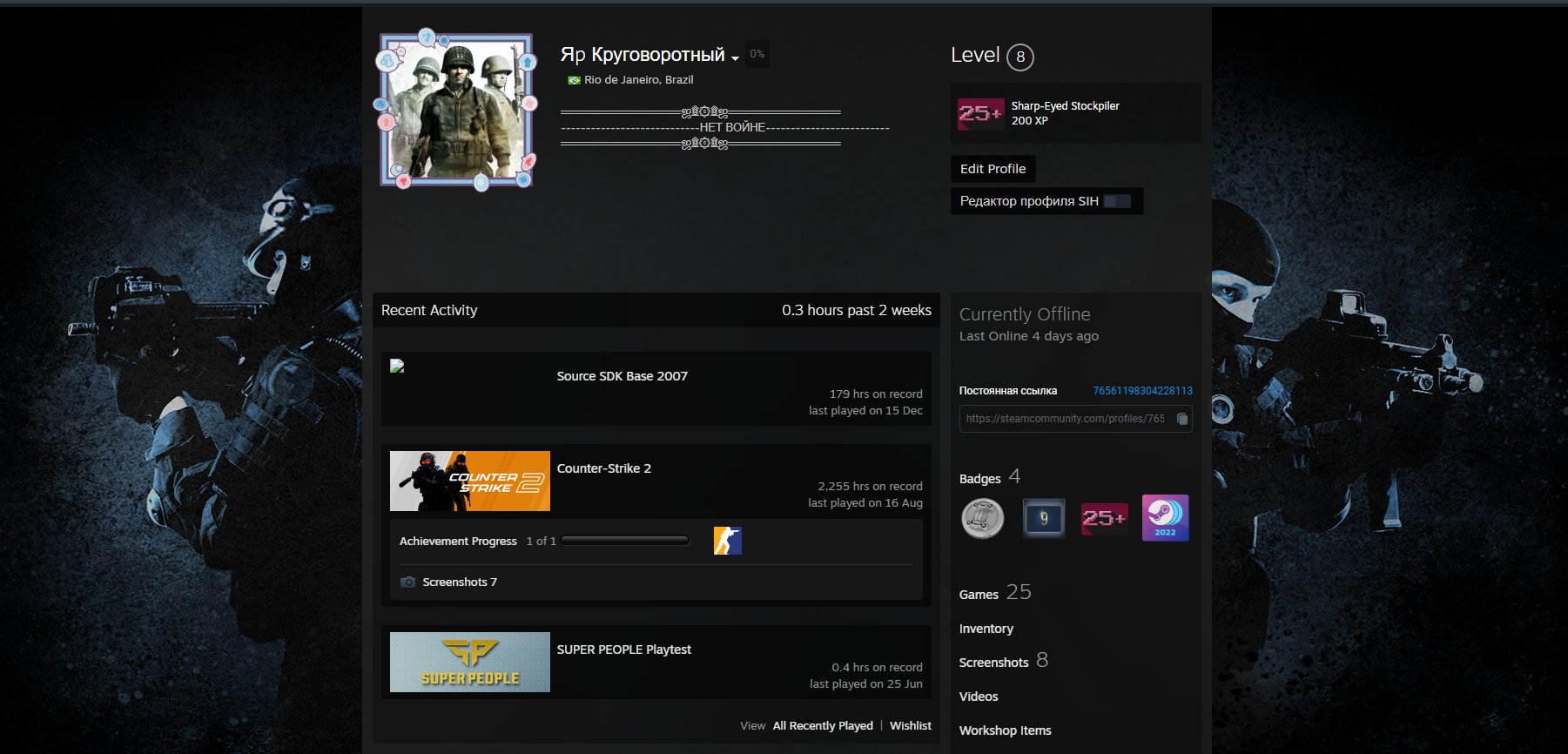Toggle the SIH profile editor switch
This screenshot has width=1568, height=754.
pos(1116,201)
